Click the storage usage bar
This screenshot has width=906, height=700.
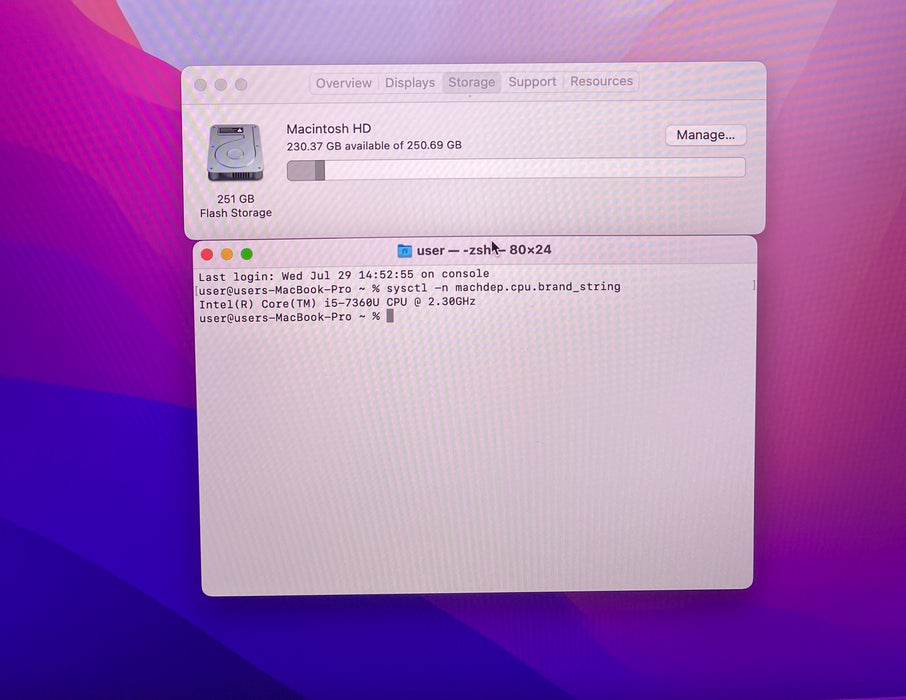tap(516, 169)
